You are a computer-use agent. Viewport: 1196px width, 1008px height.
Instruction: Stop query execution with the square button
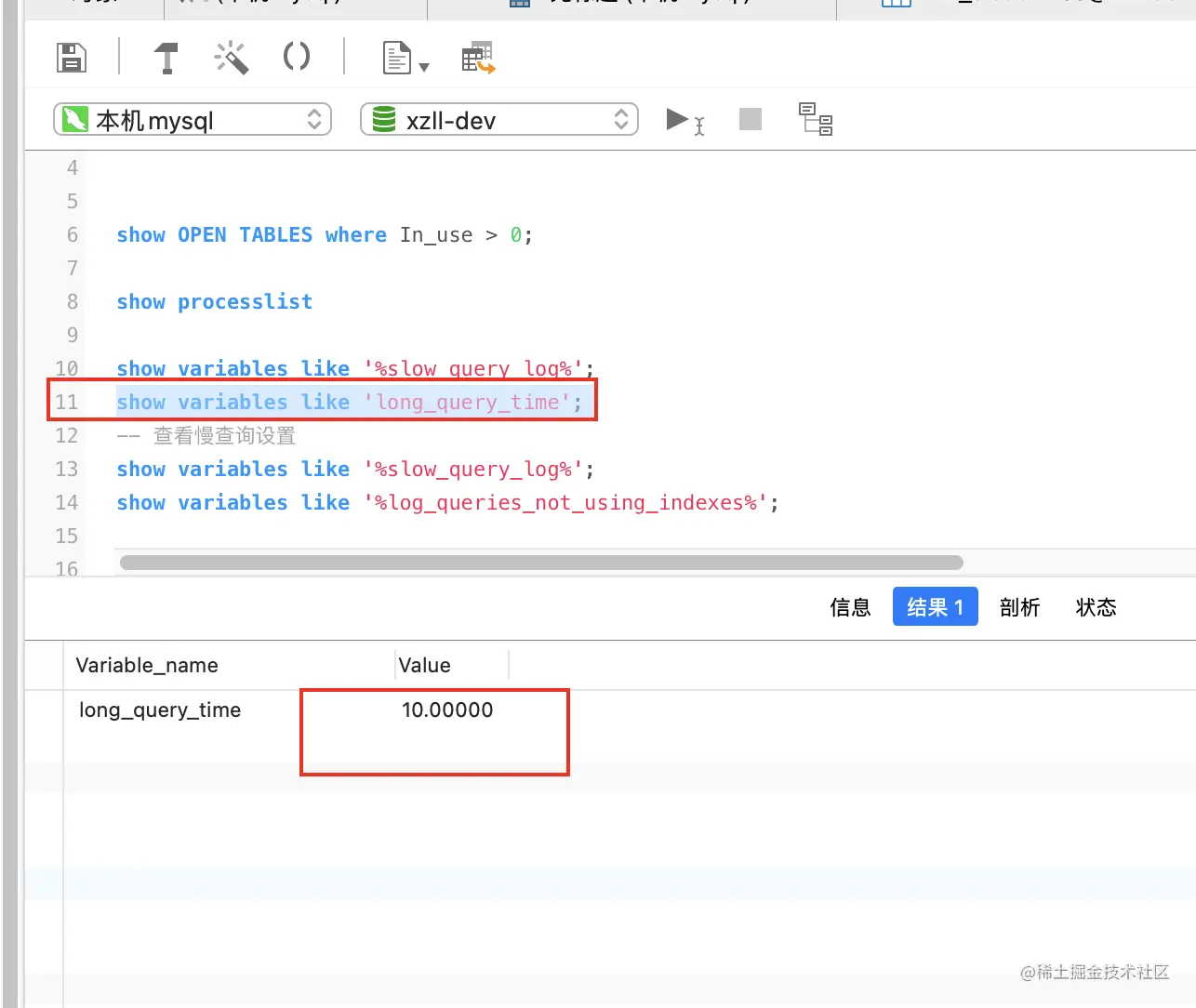click(x=751, y=119)
